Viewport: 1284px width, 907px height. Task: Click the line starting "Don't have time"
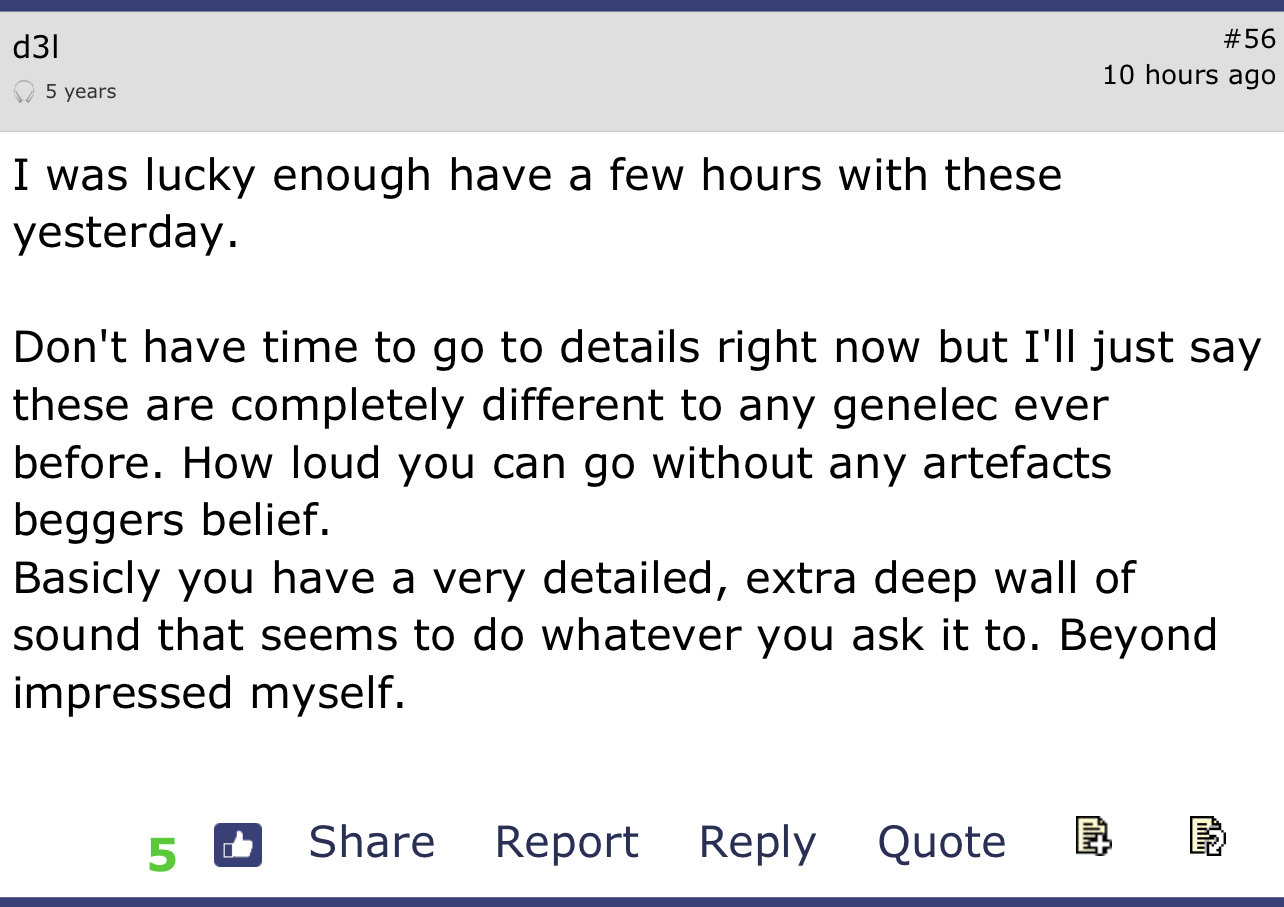tap(637, 348)
